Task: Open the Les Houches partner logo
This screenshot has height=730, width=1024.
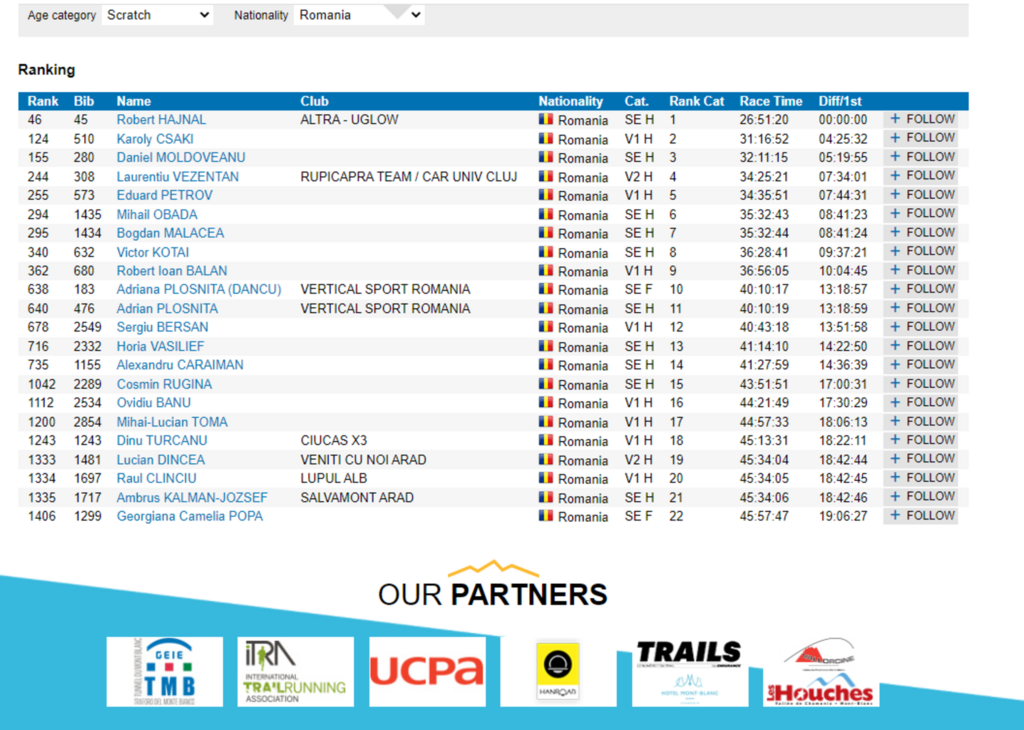Action: point(820,672)
